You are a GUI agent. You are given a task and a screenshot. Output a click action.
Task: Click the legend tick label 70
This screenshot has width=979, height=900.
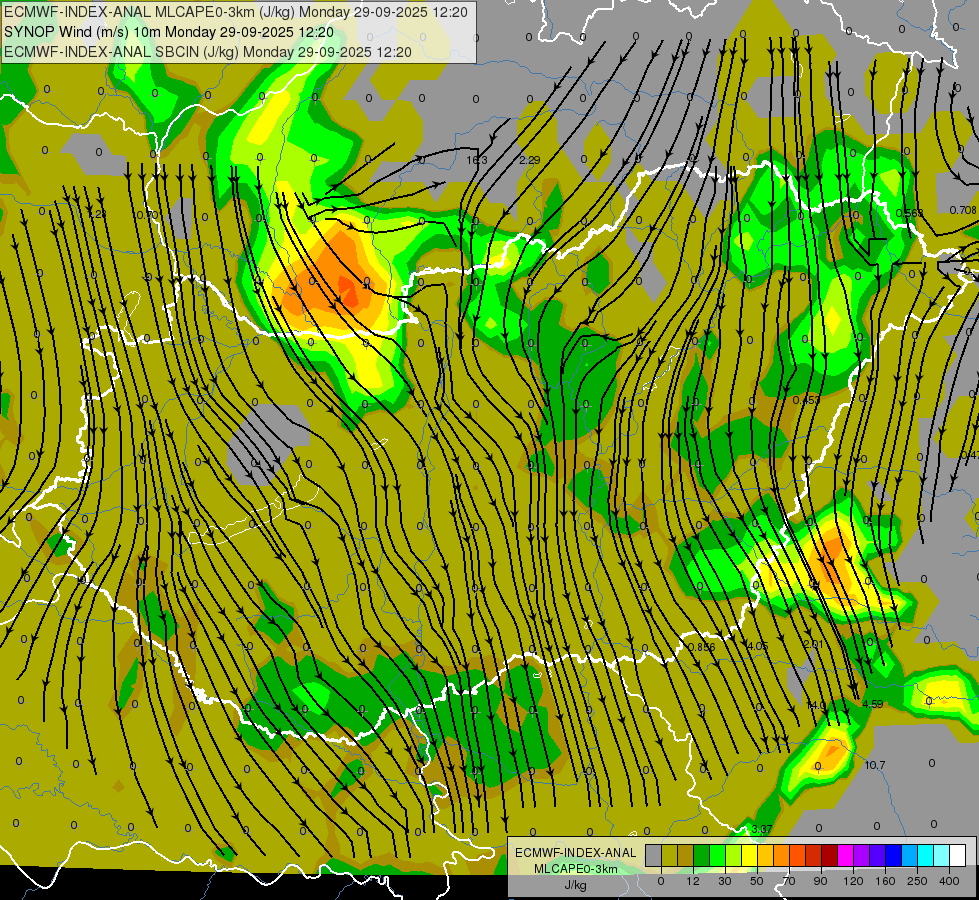tap(789, 881)
